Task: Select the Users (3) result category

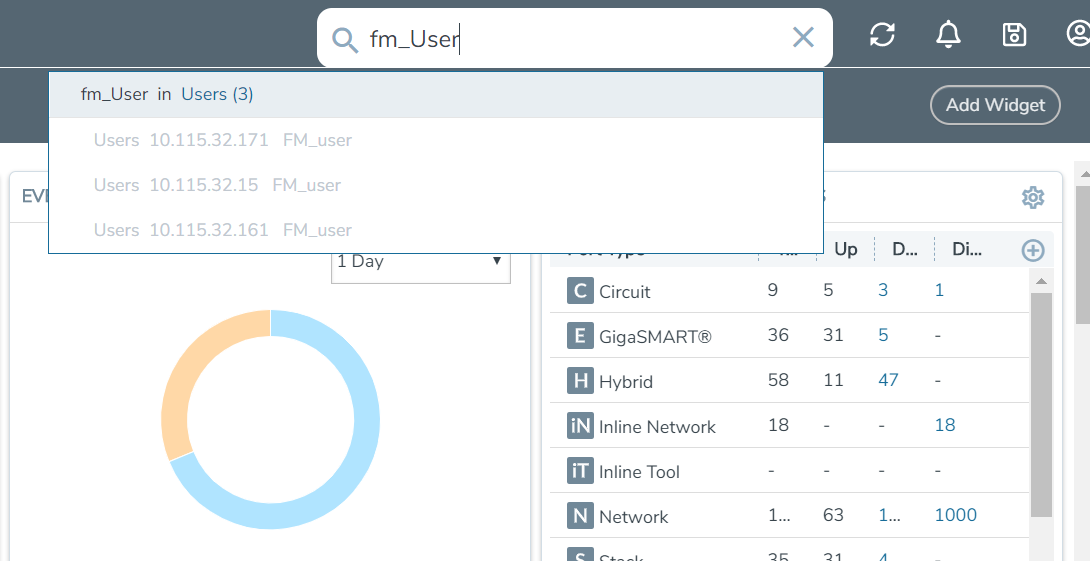Action: pos(217,94)
